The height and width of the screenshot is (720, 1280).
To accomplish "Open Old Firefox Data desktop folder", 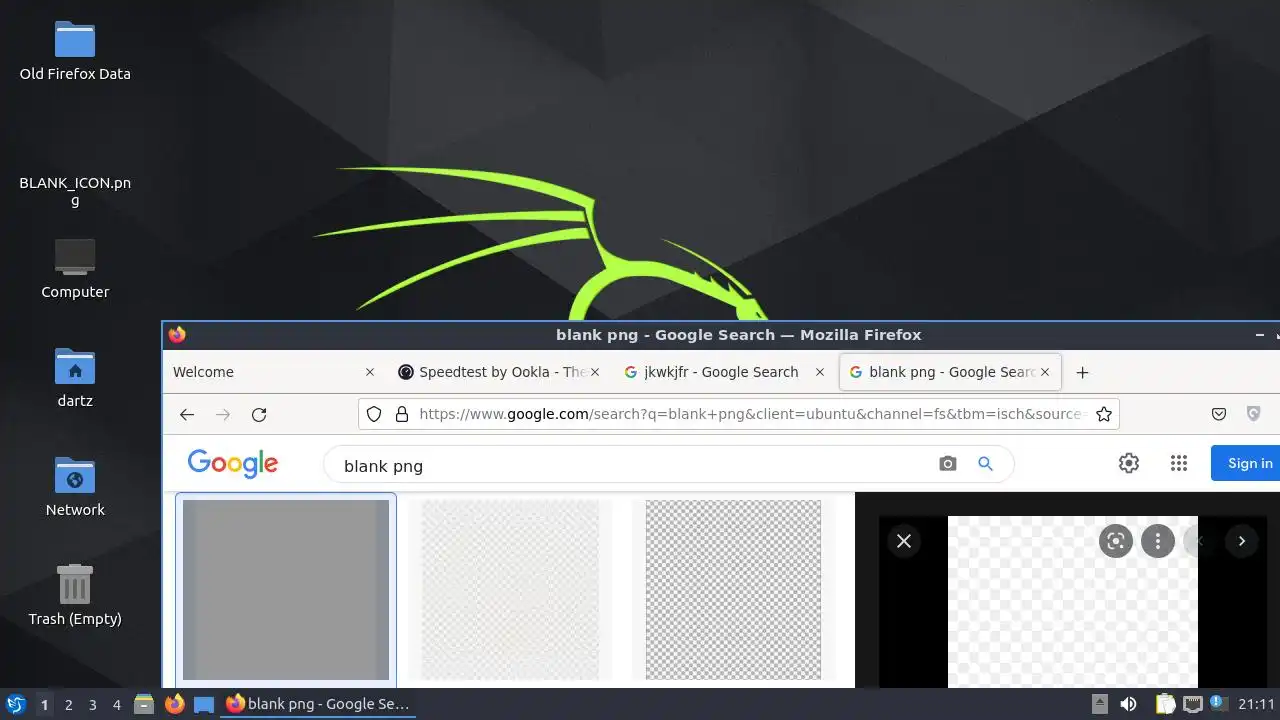I will tap(75, 51).
